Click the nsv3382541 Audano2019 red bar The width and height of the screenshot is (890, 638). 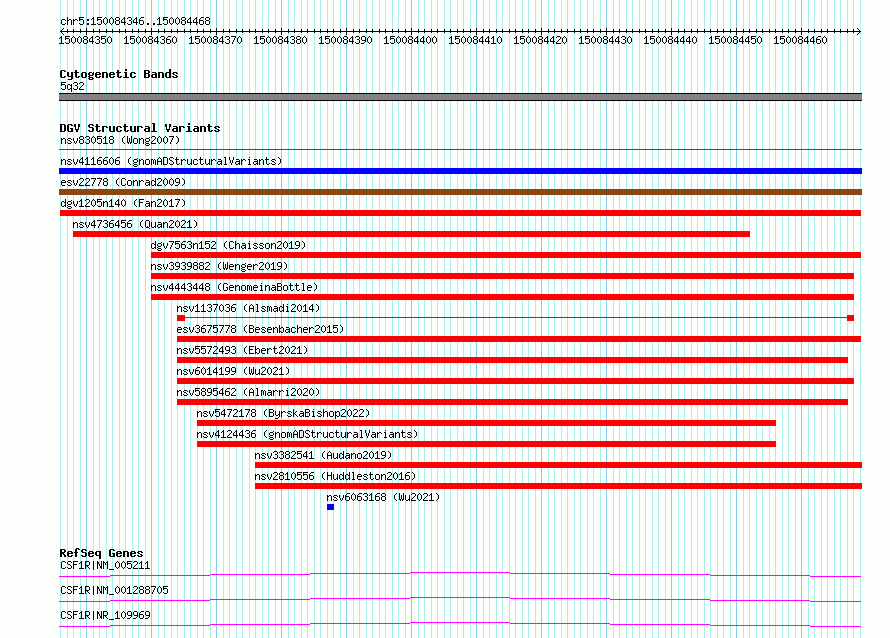pos(559,465)
